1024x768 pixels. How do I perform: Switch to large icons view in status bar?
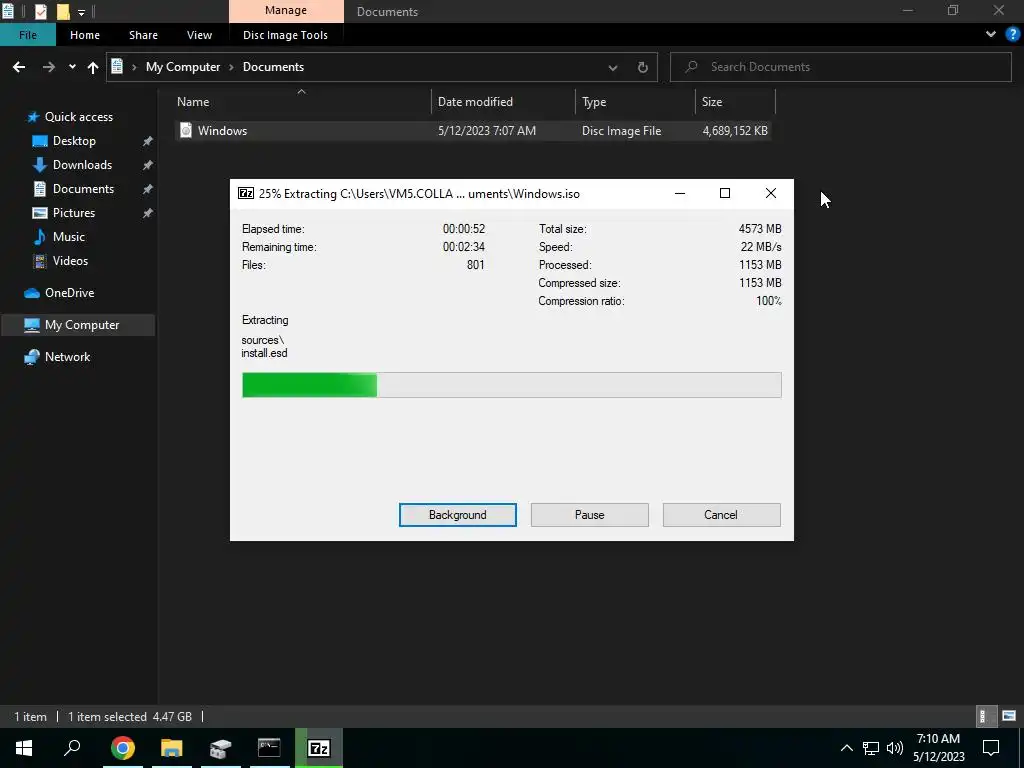point(1009,716)
